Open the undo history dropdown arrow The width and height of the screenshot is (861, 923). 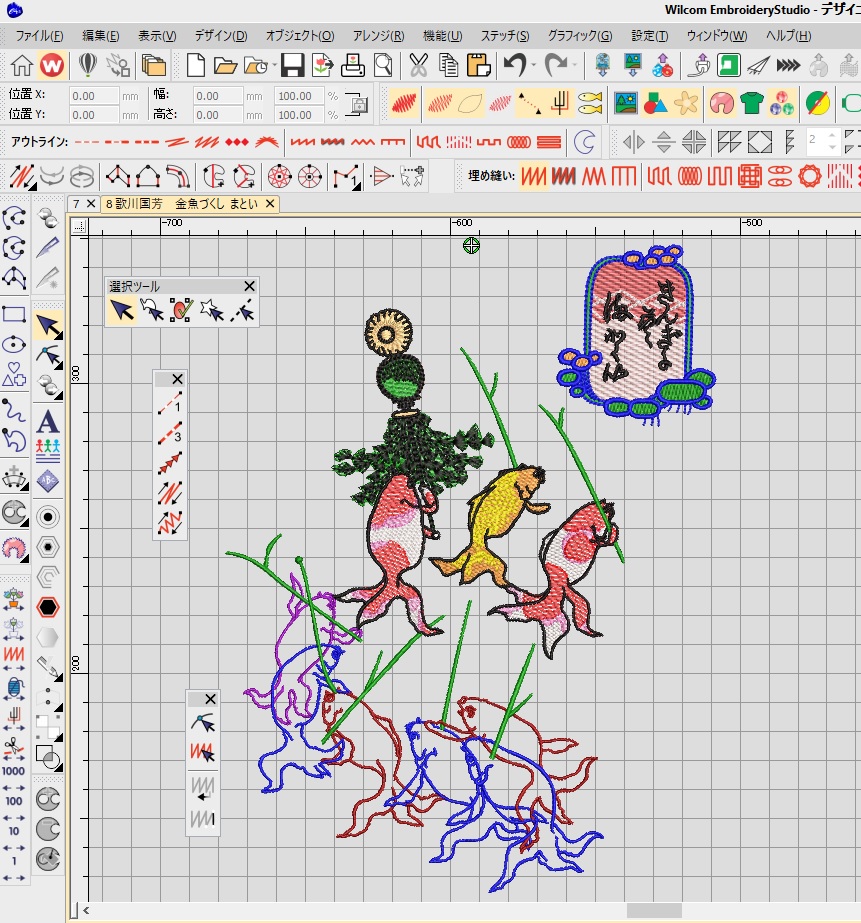(x=534, y=65)
